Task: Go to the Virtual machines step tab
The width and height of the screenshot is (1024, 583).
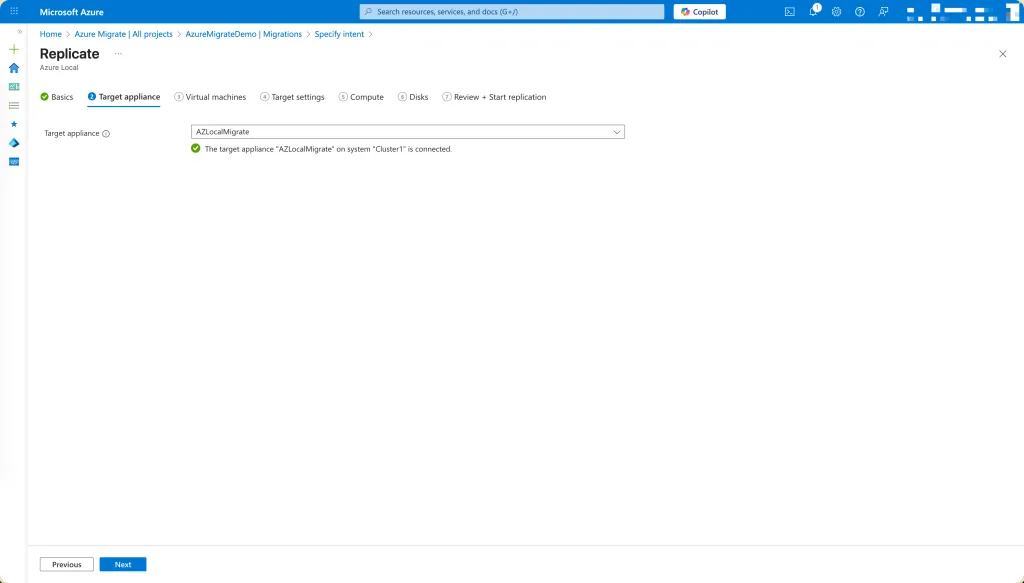Action: (210, 97)
